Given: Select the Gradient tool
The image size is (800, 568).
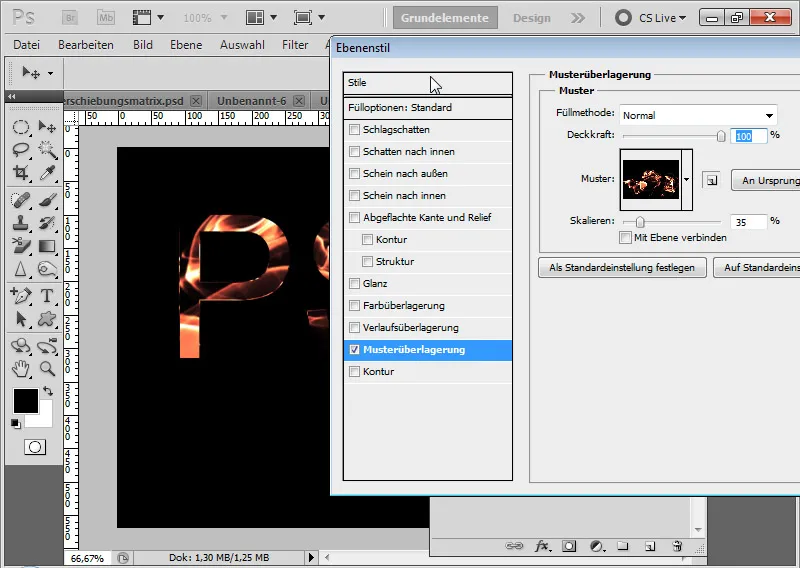Looking at the screenshot, I should point(47,246).
